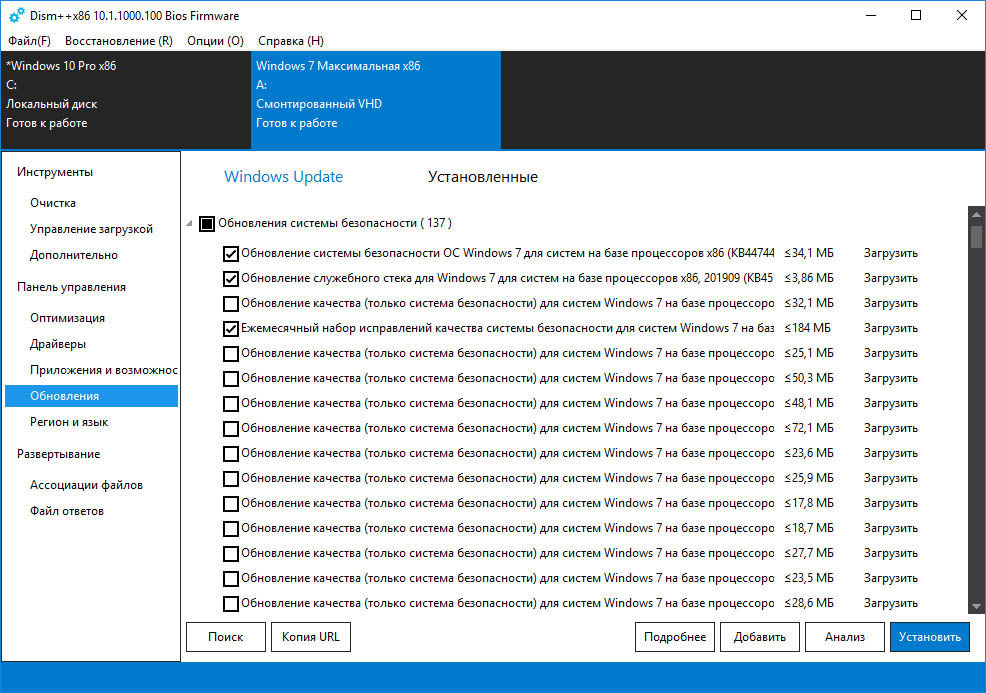Screen dimensions: 986x693
Task: Collapse the security updates group triangle
Action: click(x=190, y=224)
